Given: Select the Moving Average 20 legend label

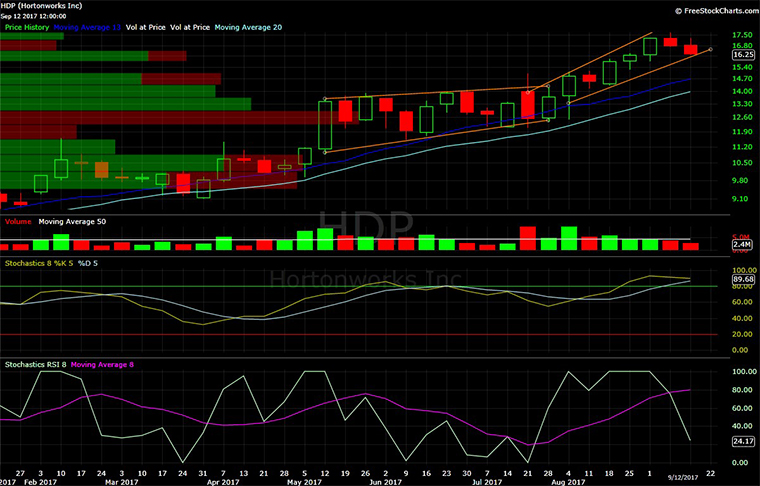Looking at the screenshot, I should coord(248,27).
